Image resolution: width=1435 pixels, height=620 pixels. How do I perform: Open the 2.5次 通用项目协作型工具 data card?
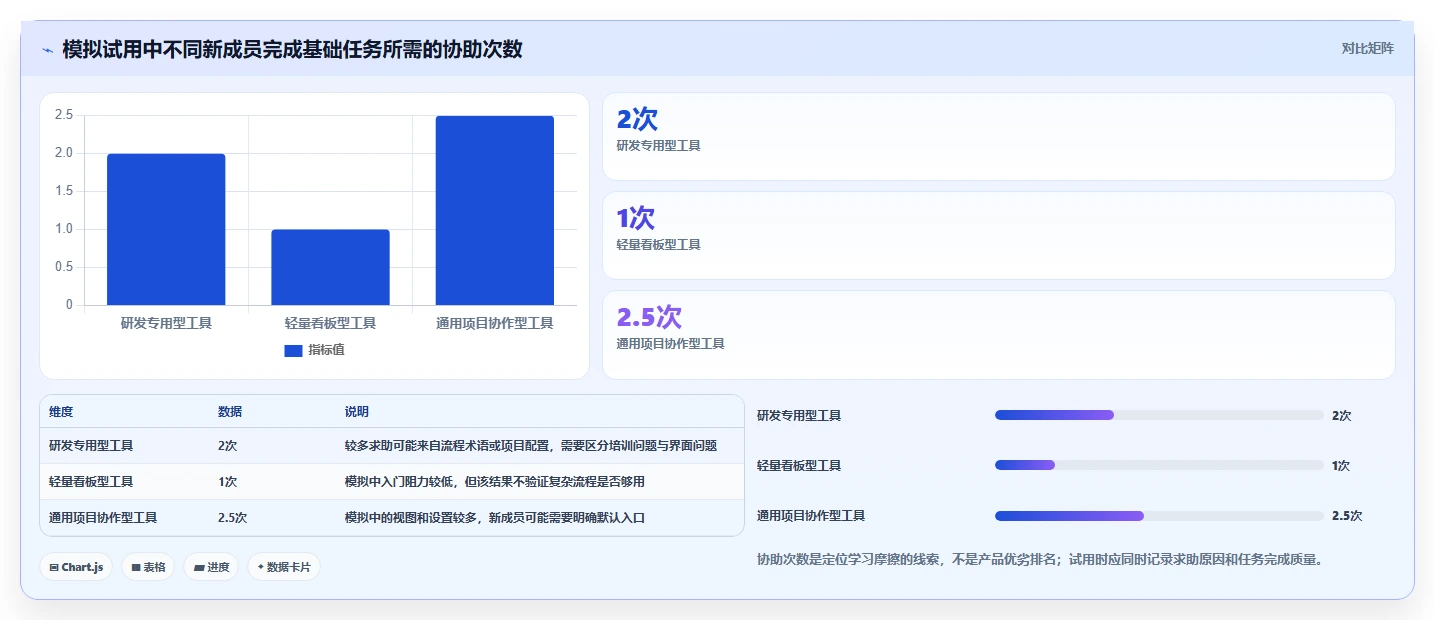click(998, 334)
